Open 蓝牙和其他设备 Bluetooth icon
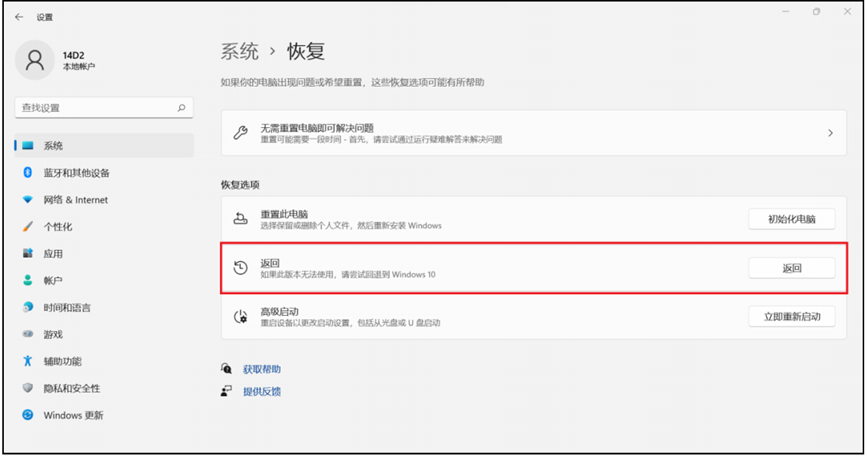865x456 pixels. pos(28,173)
